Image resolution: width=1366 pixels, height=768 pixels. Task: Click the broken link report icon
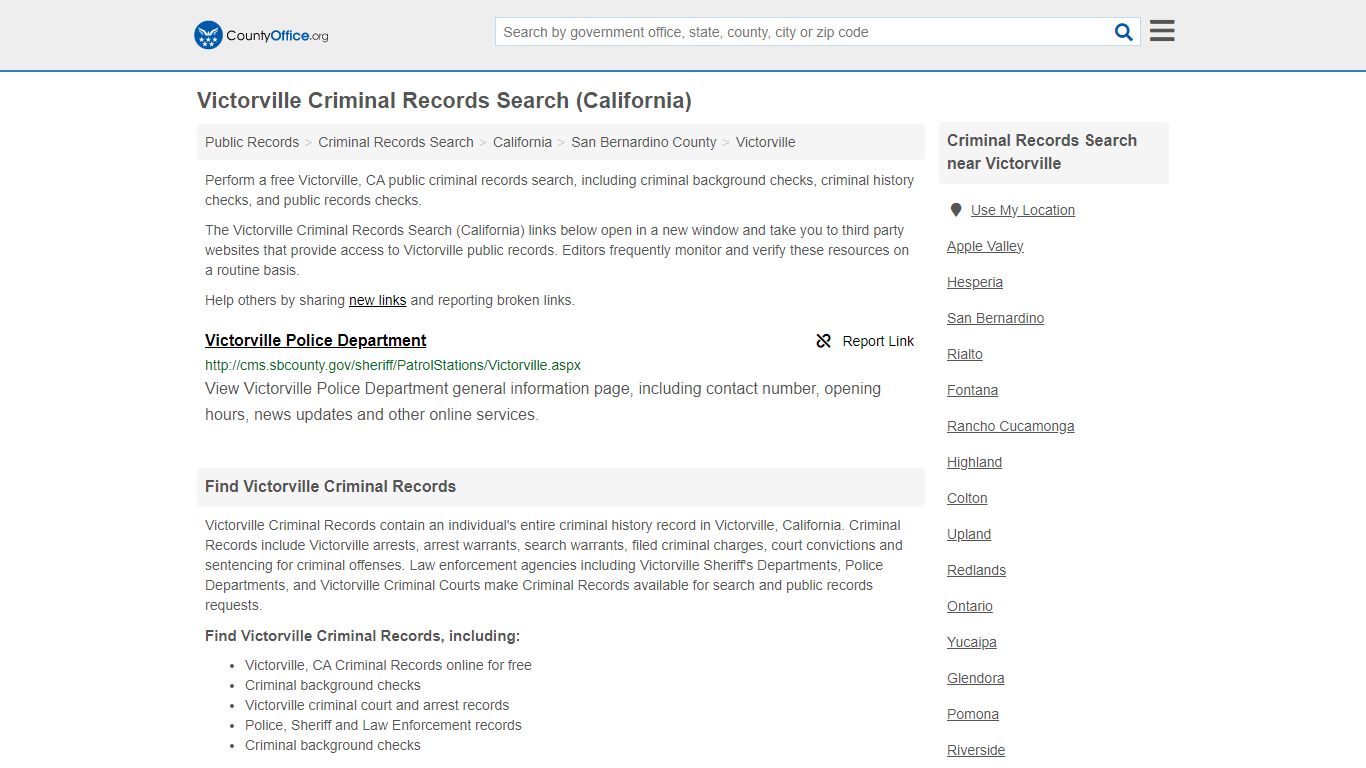824,341
